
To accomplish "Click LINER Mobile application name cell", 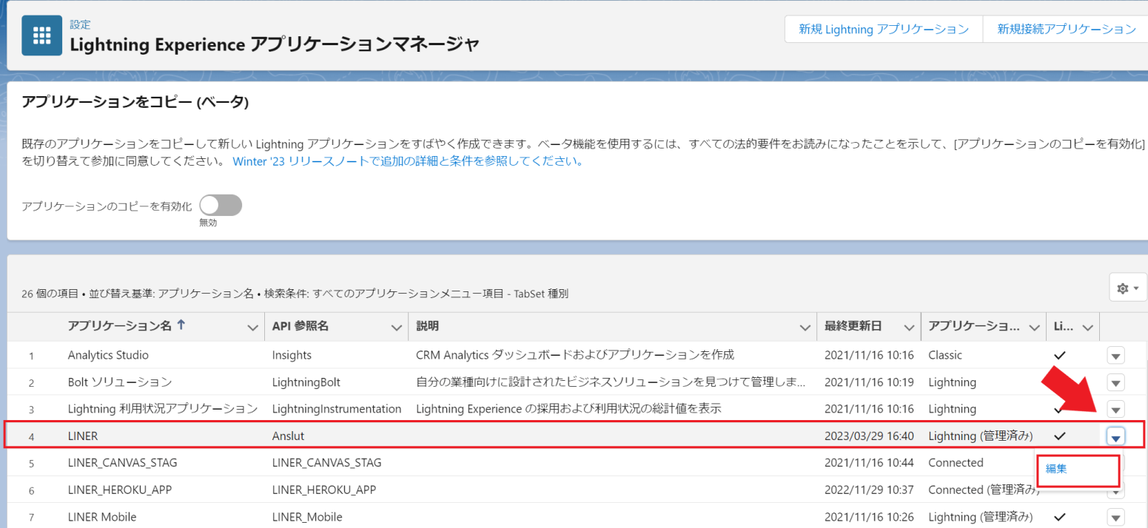I will point(102,516).
